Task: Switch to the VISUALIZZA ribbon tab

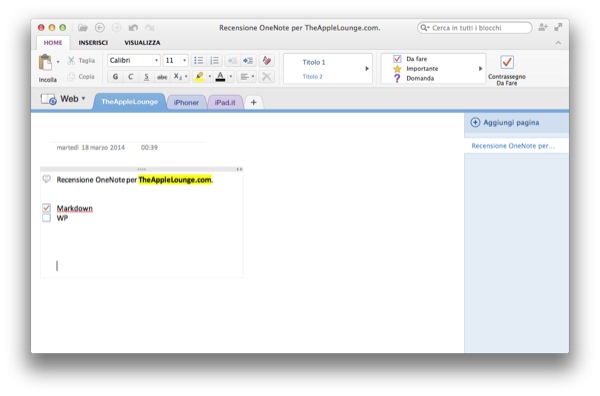Action: 142,42
